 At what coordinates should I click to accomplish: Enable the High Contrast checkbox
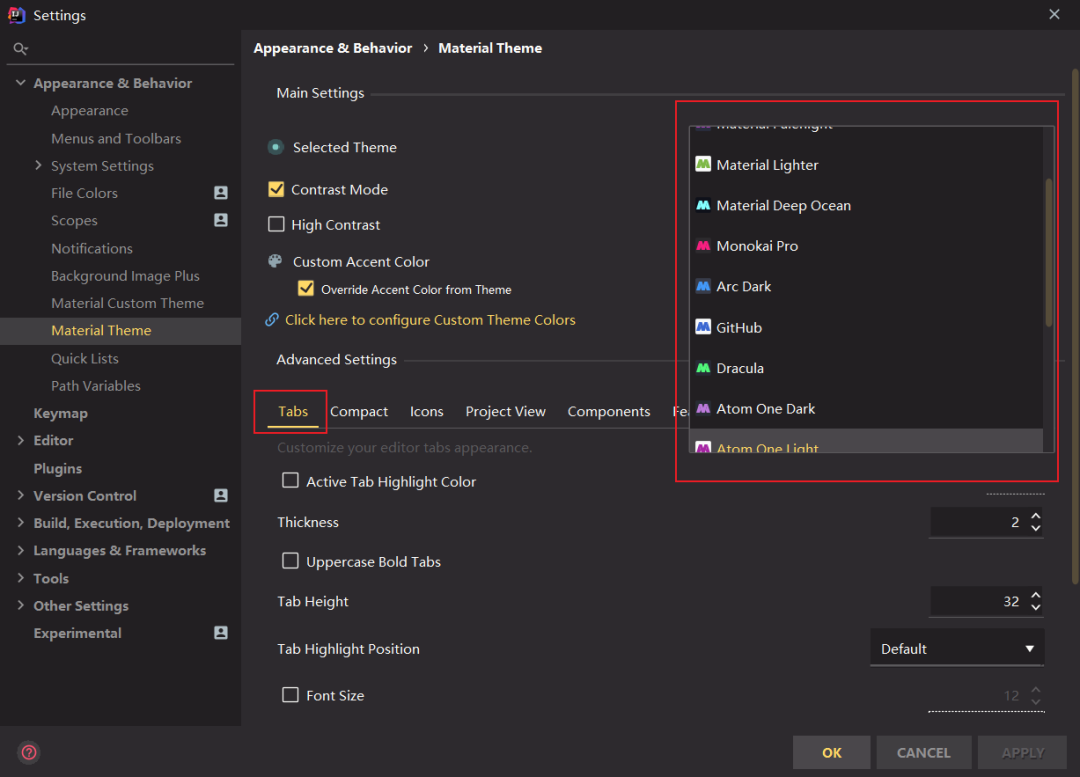[x=277, y=225]
